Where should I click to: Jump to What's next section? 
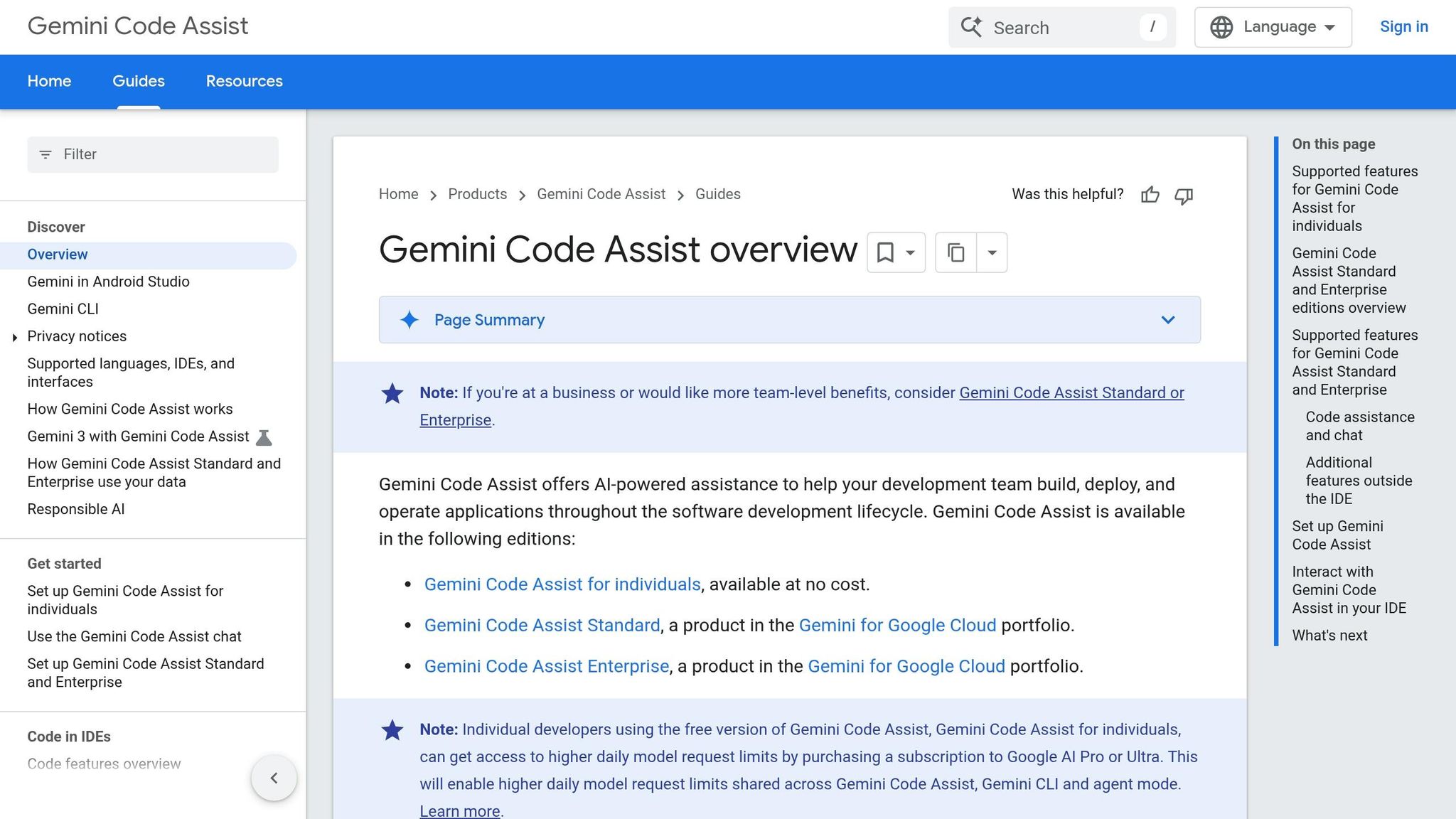click(1329, 636)
